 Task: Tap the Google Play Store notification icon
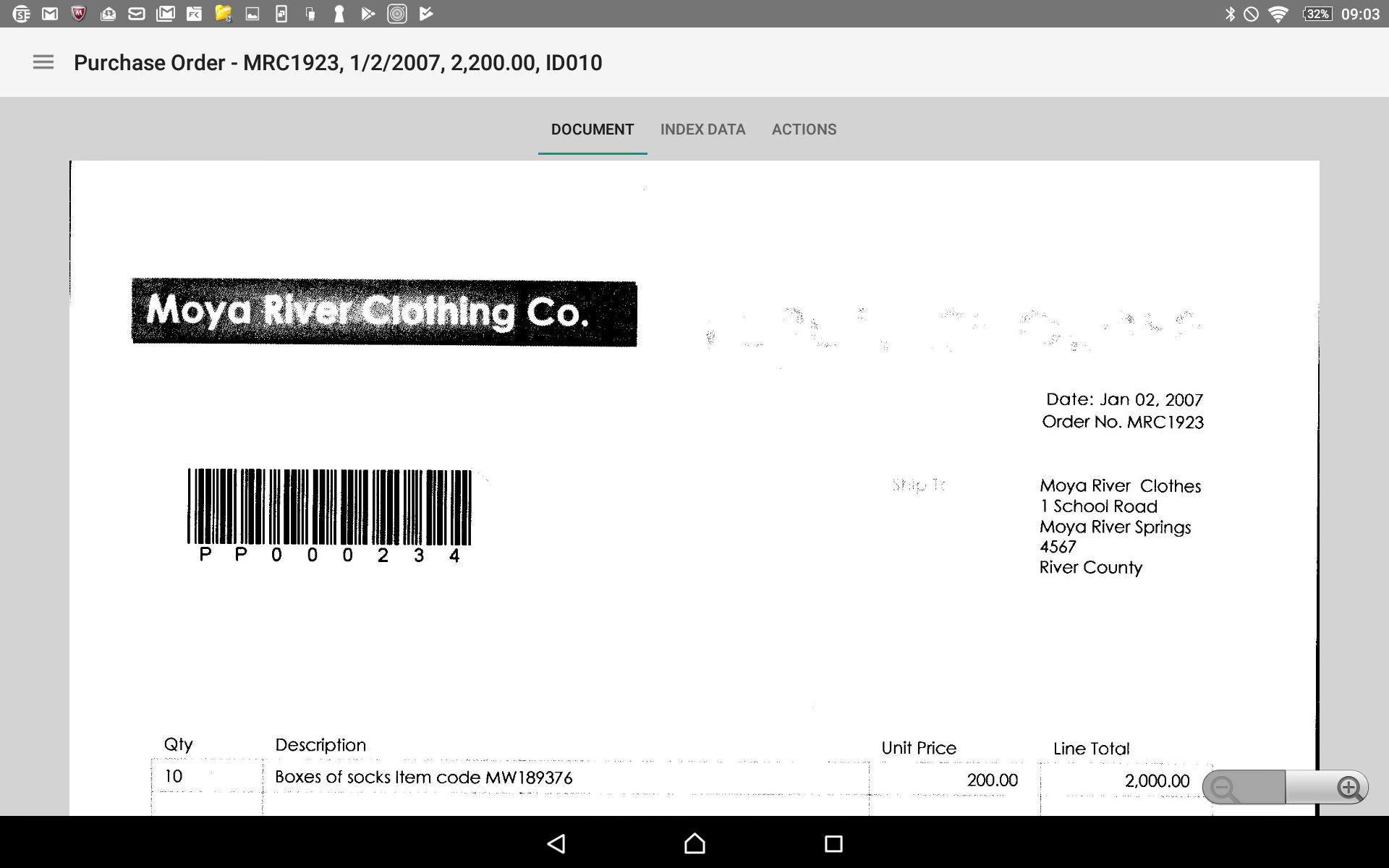(x=368, y=13)
